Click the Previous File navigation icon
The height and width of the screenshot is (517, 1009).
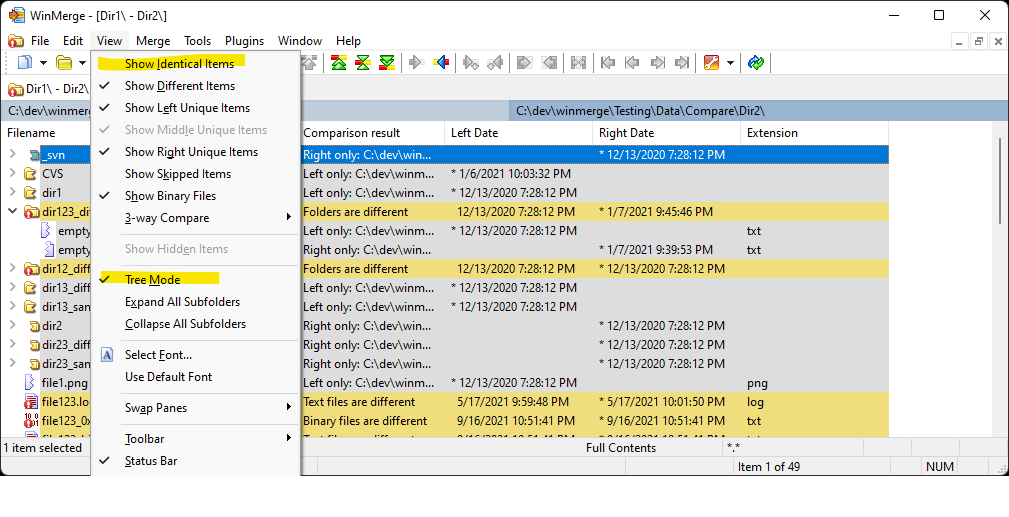tap(633, 62)
